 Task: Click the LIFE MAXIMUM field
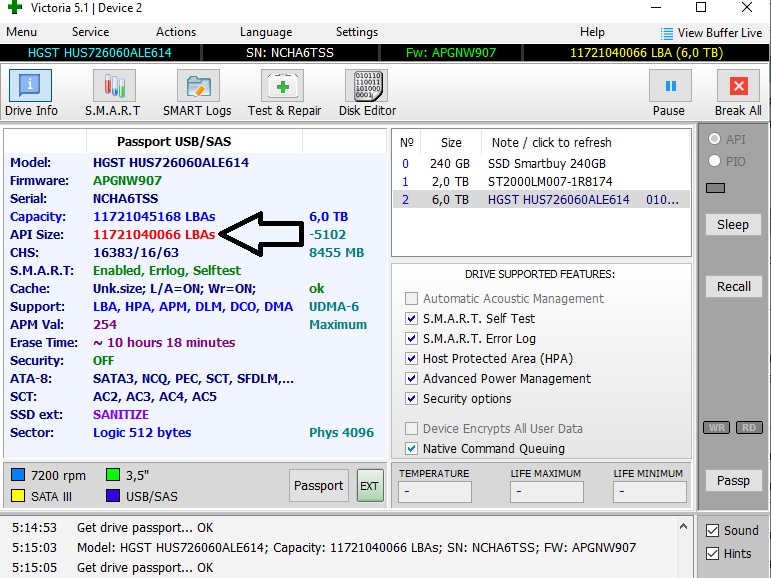click(x=547, y=491)
